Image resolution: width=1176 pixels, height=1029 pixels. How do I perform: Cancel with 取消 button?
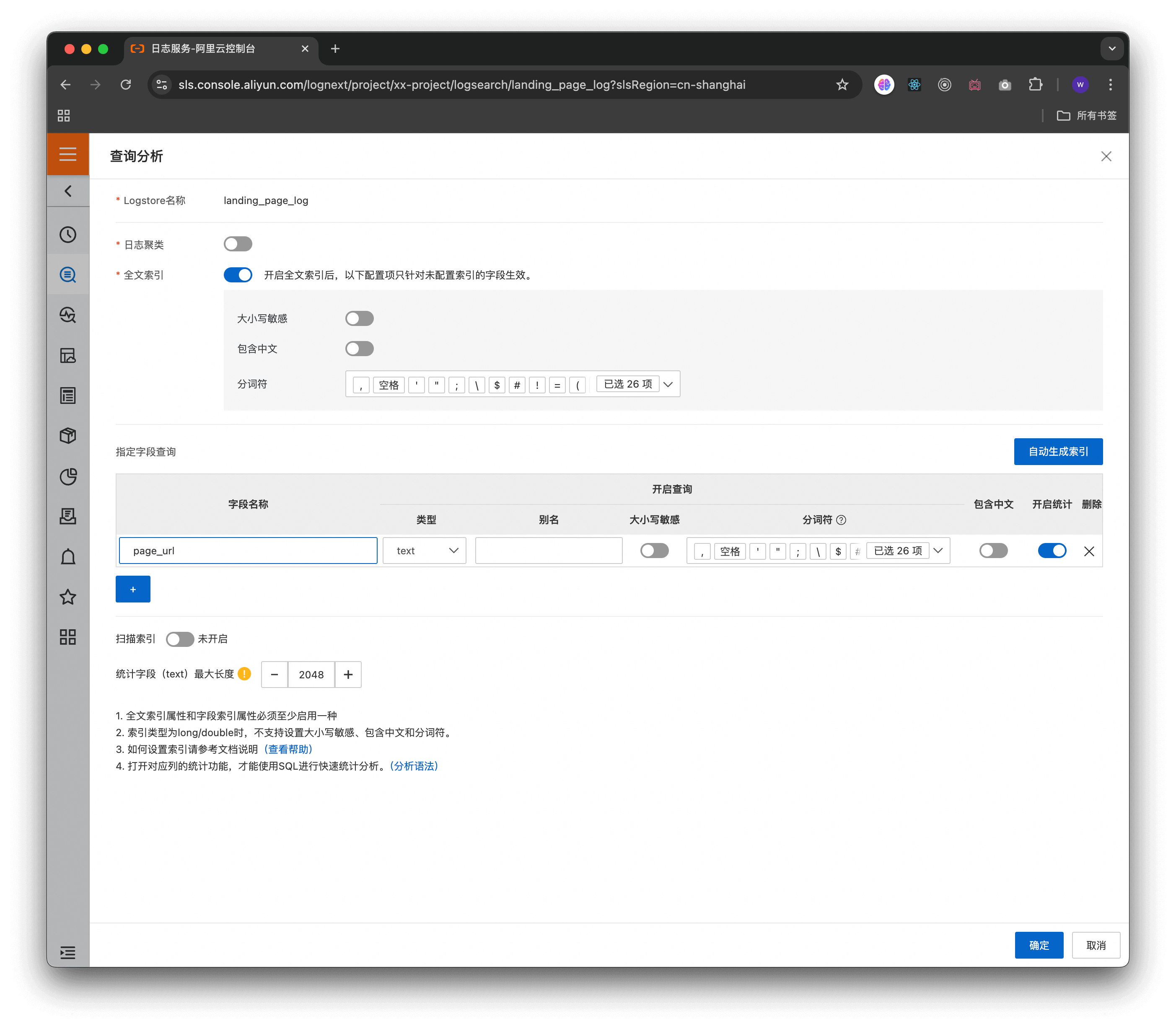[1096, 945]
